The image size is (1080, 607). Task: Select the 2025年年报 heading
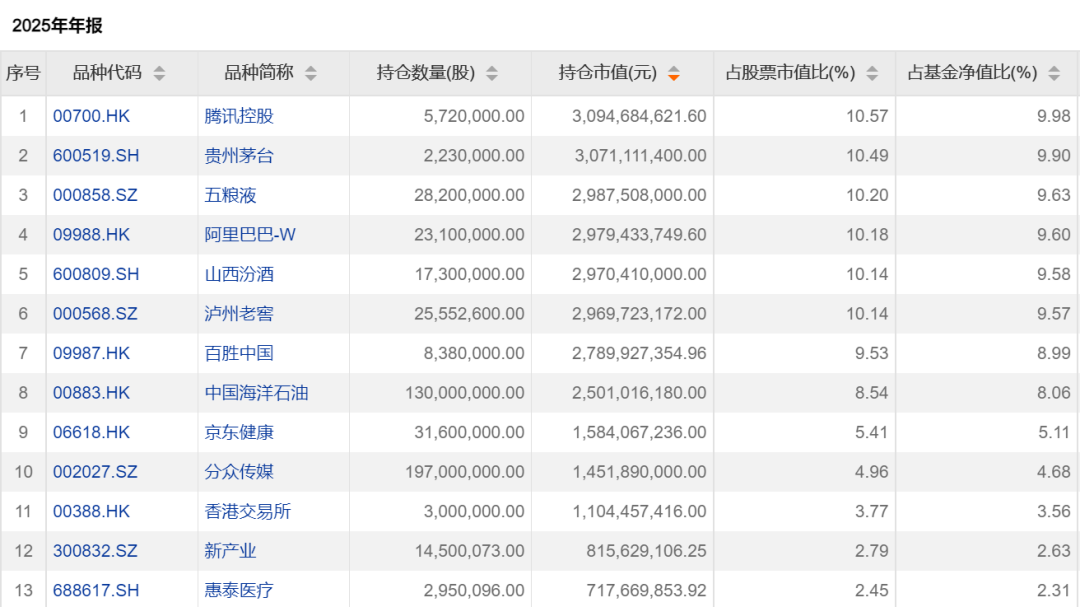(x=57, y=25)
